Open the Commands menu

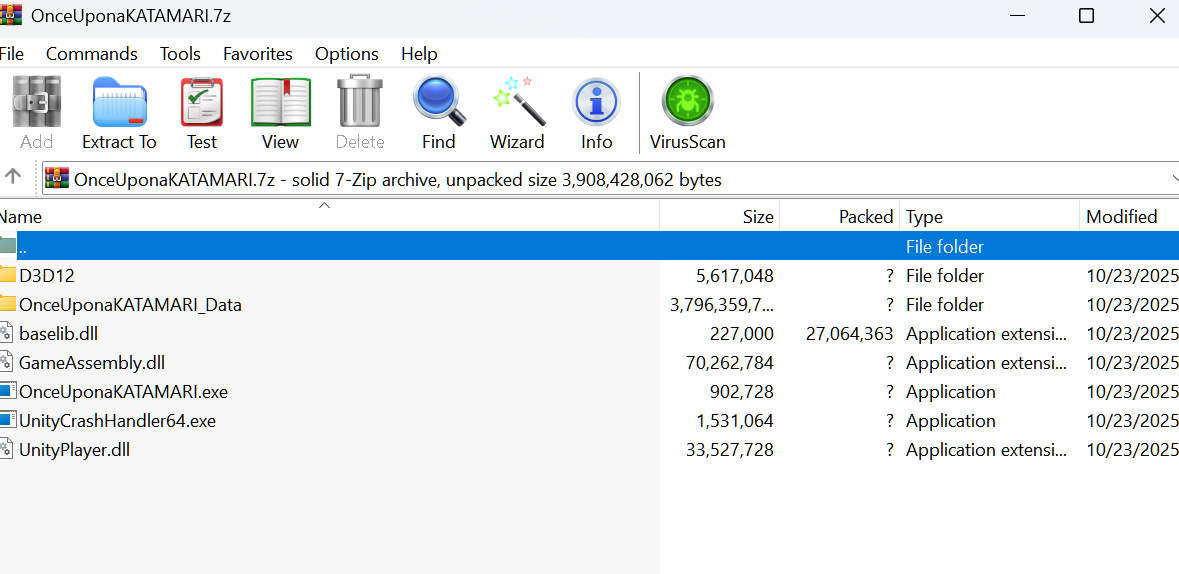point(92,54)
